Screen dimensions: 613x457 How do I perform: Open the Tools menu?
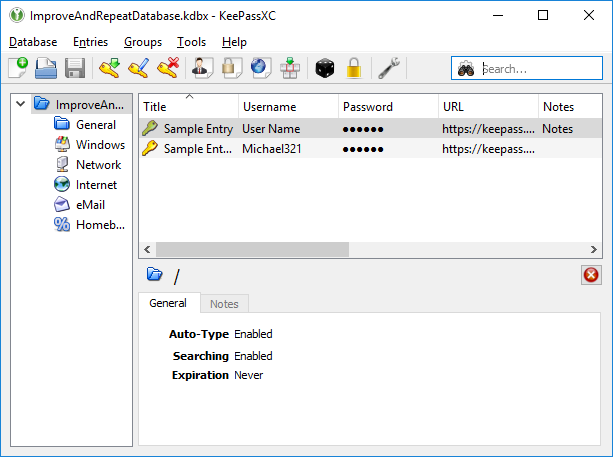pos(191,42)
